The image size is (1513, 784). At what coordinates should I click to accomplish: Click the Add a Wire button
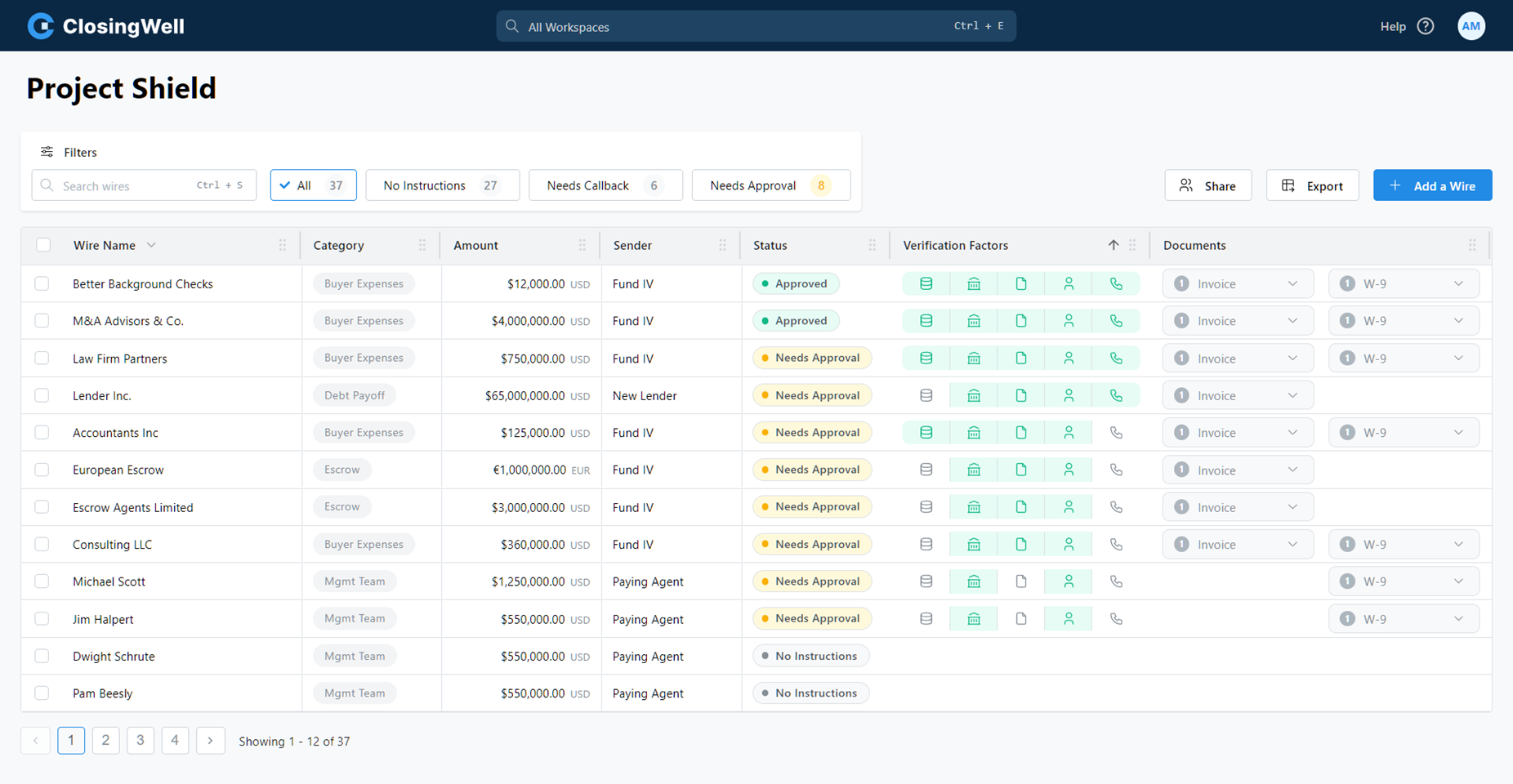click(x=1432, y=185)
